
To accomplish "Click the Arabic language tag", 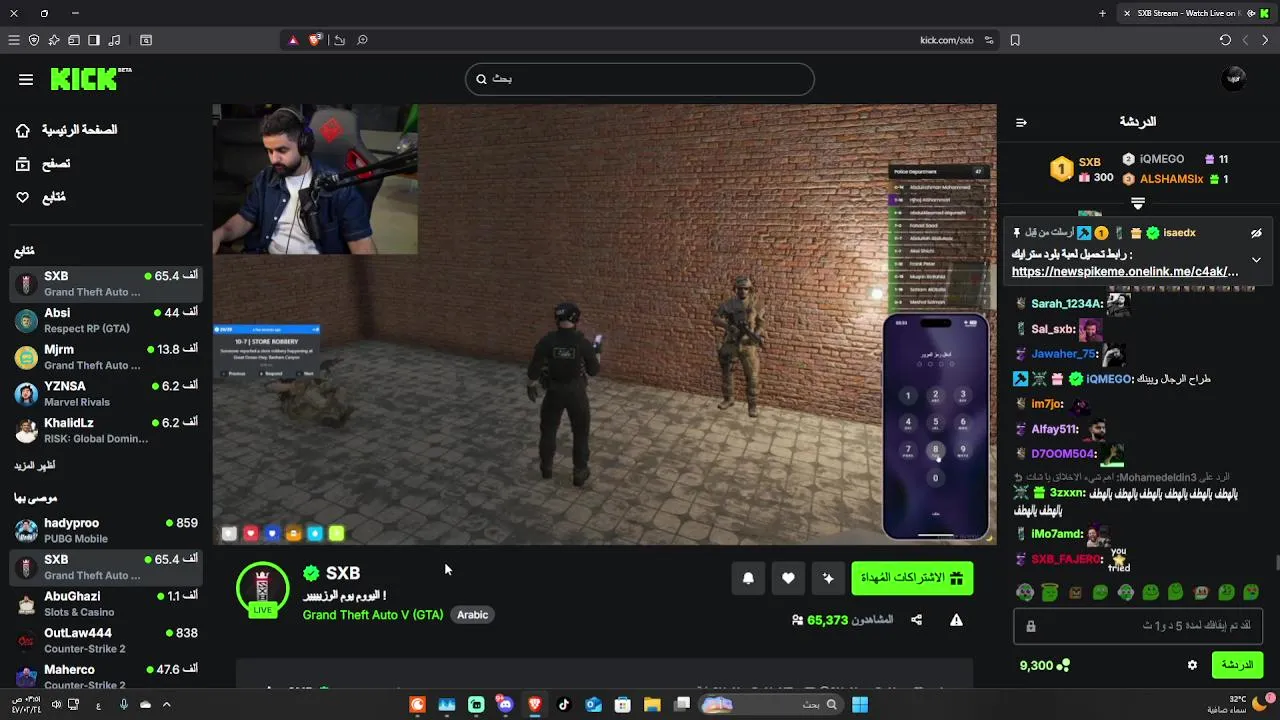I will pos(472,615).
